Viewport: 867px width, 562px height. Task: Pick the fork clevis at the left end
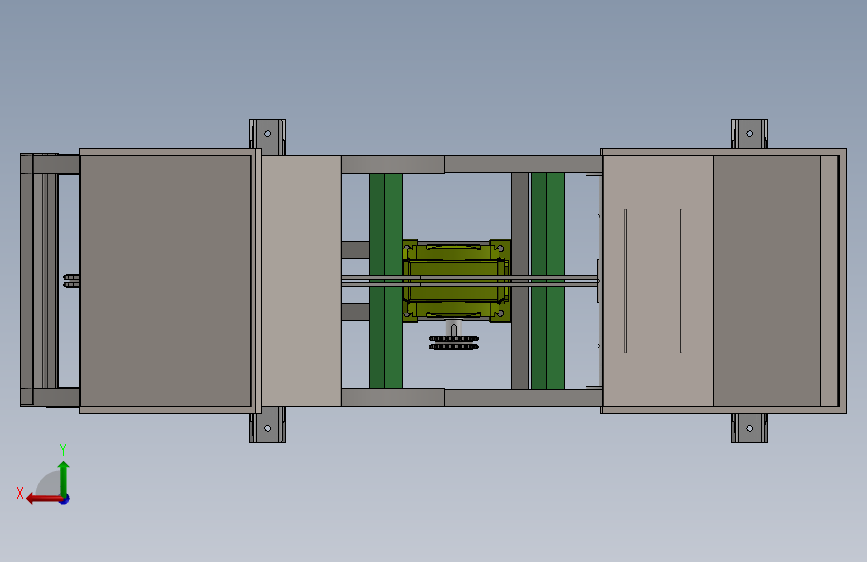click(x=71, y=281)
